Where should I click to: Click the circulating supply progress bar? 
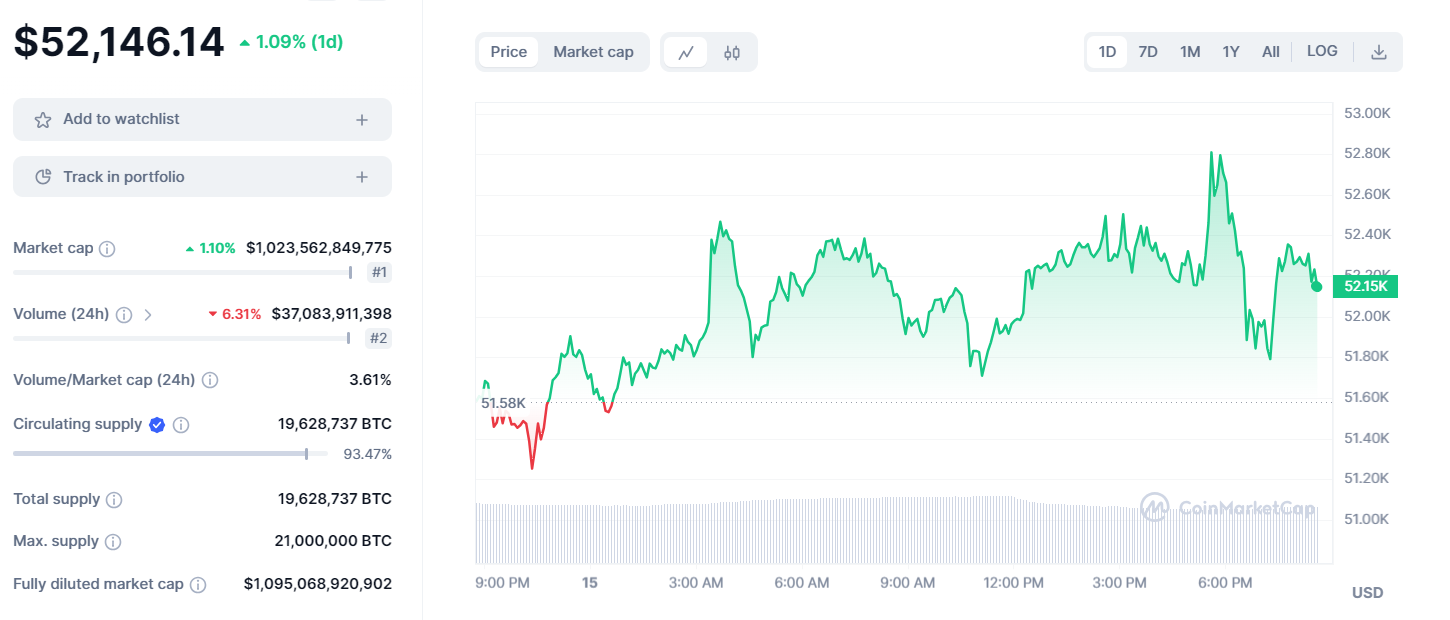pos(170,454)
